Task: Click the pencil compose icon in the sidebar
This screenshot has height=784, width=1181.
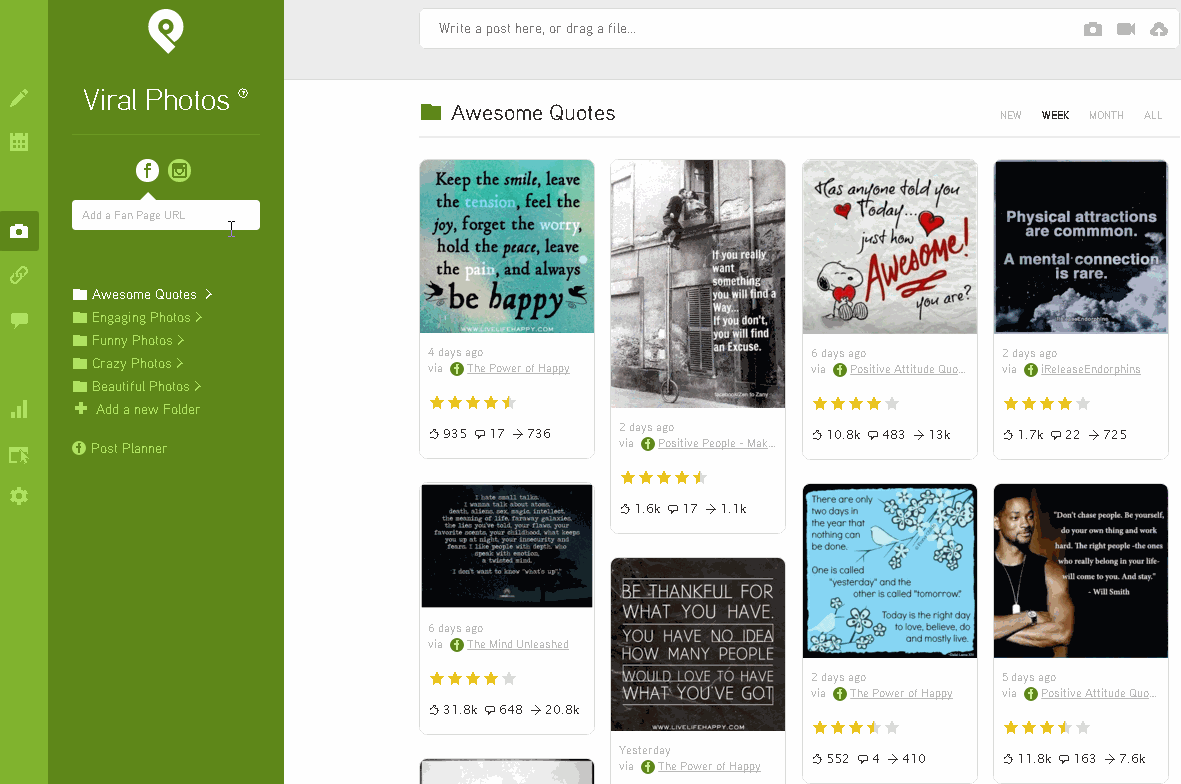Action: coord(19,98)
